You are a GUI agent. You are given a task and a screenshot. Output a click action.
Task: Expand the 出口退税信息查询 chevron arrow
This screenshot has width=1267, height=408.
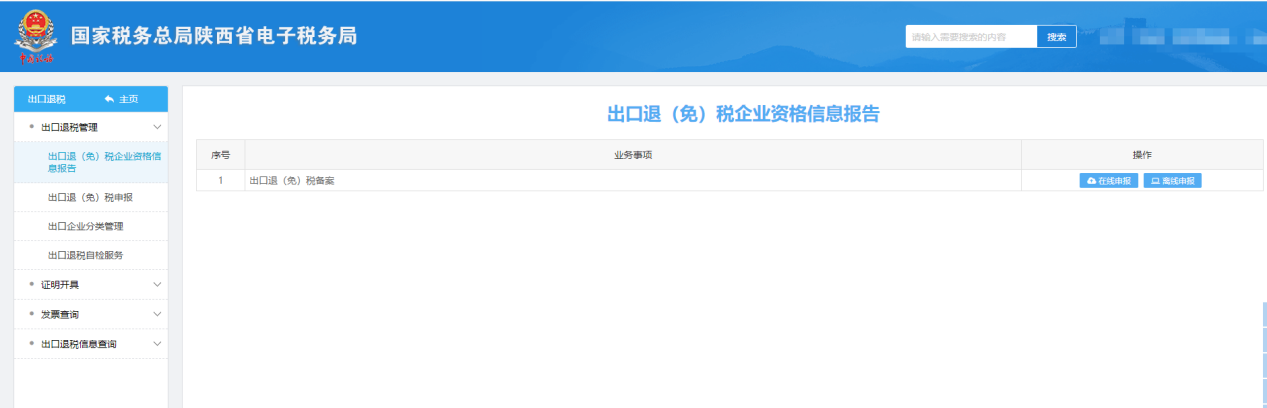point(157,344)
